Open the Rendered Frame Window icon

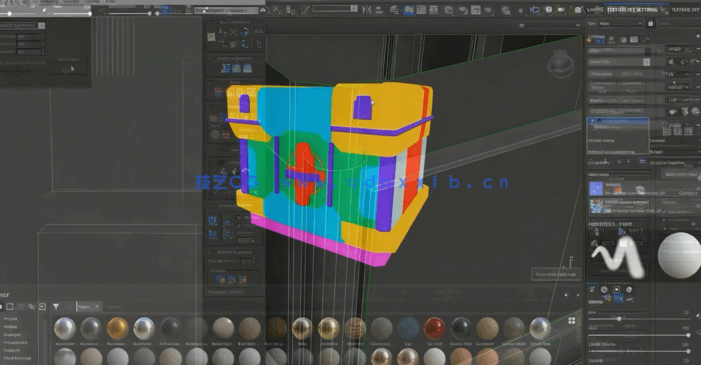pos(476,10)
